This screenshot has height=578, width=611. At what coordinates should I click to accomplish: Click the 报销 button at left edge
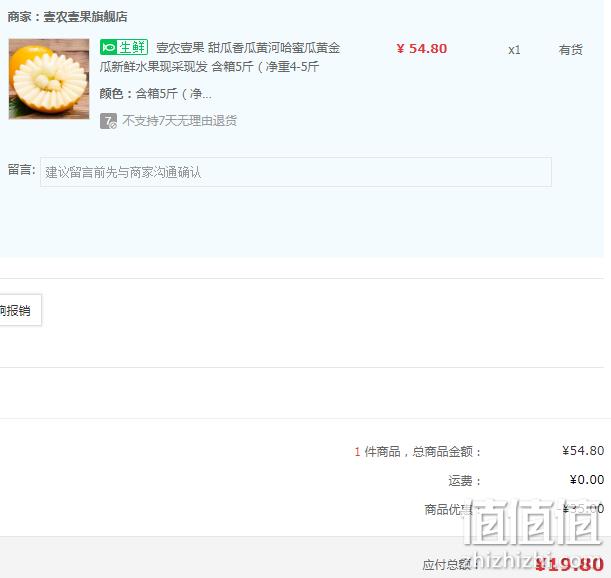point(20,310)
